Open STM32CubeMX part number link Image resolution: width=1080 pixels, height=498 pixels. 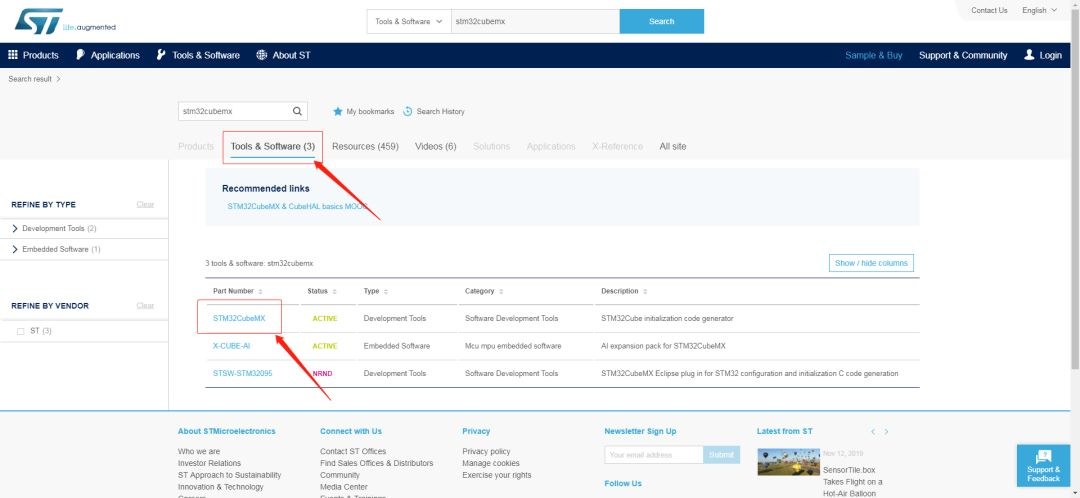pyautogui.click(x=239, y=319)
